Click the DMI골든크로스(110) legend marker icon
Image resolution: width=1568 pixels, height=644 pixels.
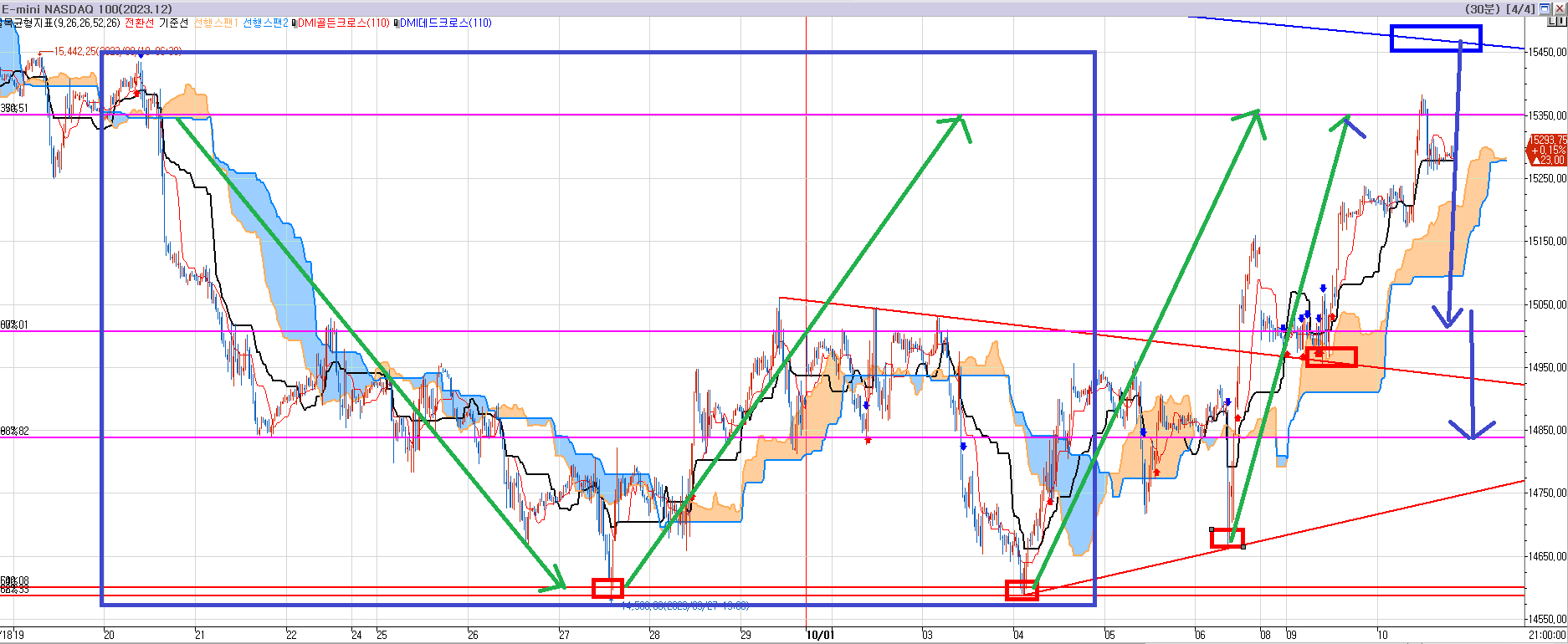coord(295,23)
